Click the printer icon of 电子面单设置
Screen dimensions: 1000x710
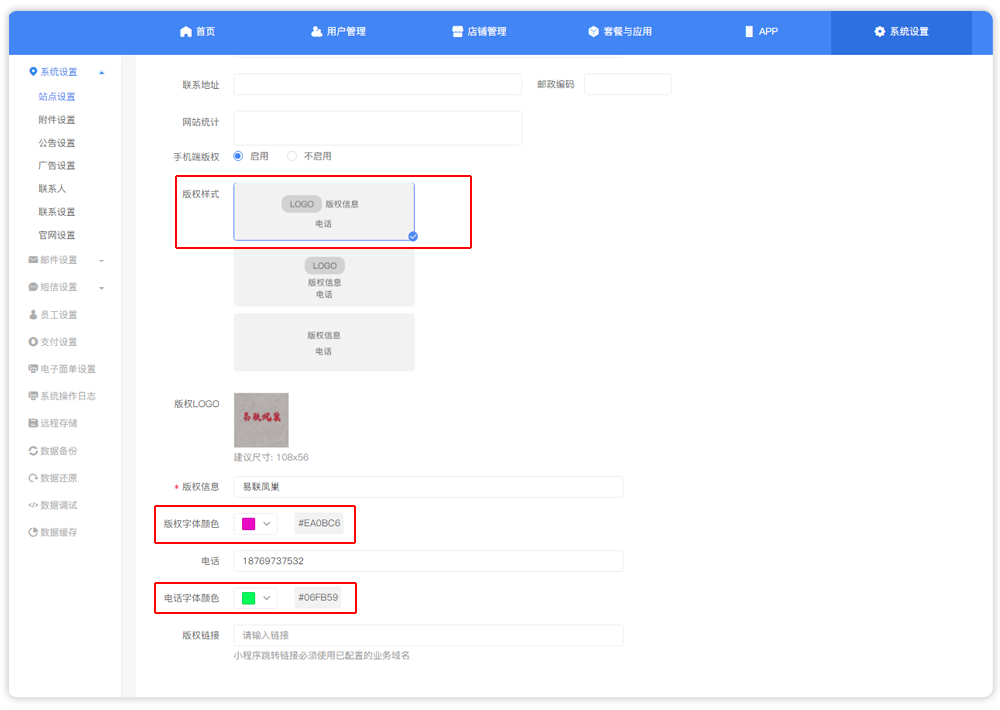point(33,369)
